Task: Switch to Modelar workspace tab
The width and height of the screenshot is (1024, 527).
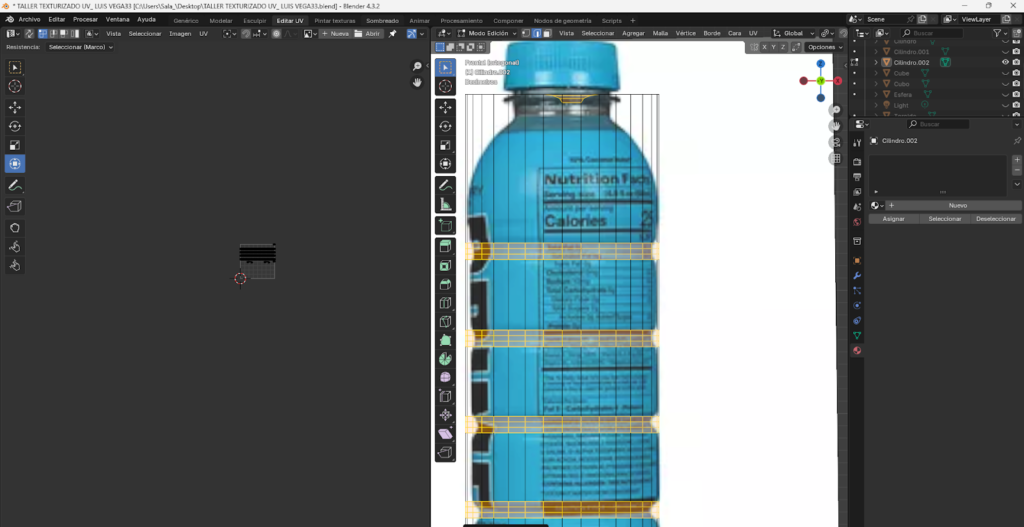Action: tap(221, 21)
